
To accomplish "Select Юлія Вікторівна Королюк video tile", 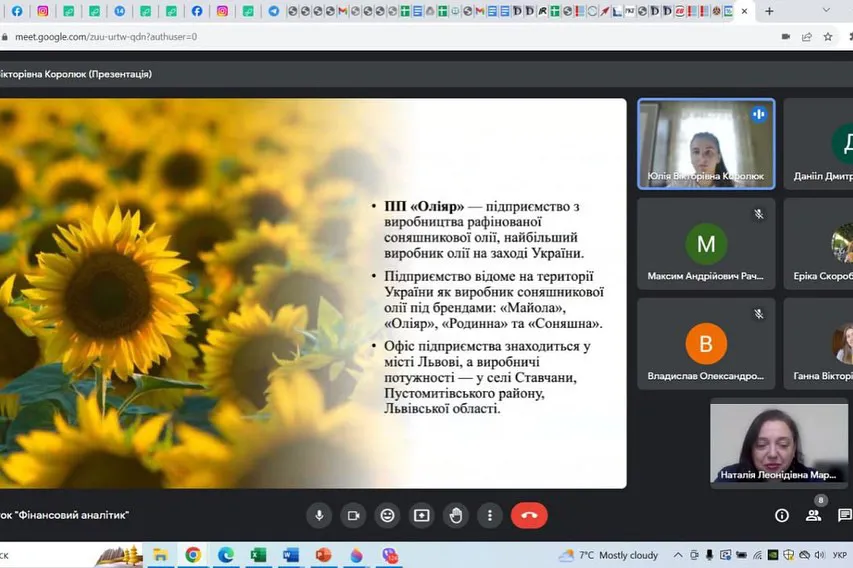I will (x=706, y=144).
